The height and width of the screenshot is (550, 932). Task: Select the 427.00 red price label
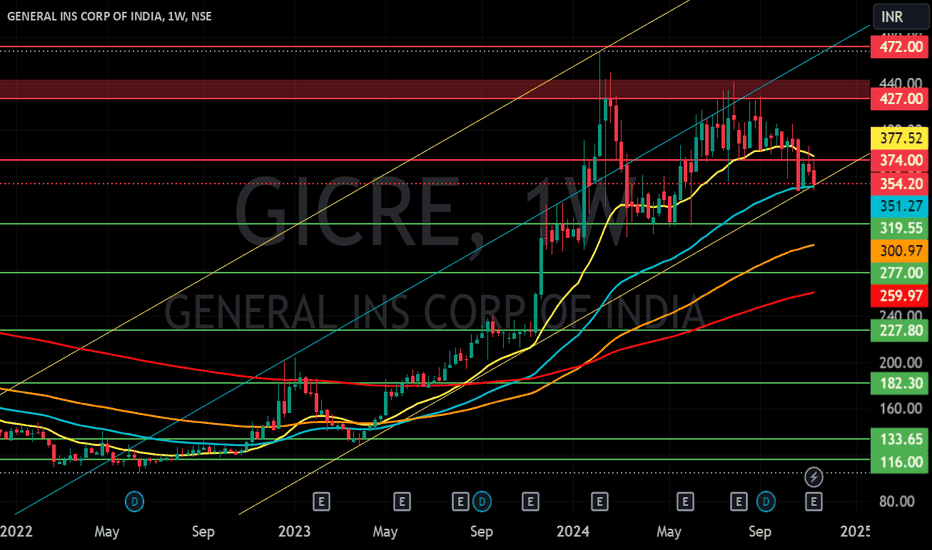[x=899, y=99]
